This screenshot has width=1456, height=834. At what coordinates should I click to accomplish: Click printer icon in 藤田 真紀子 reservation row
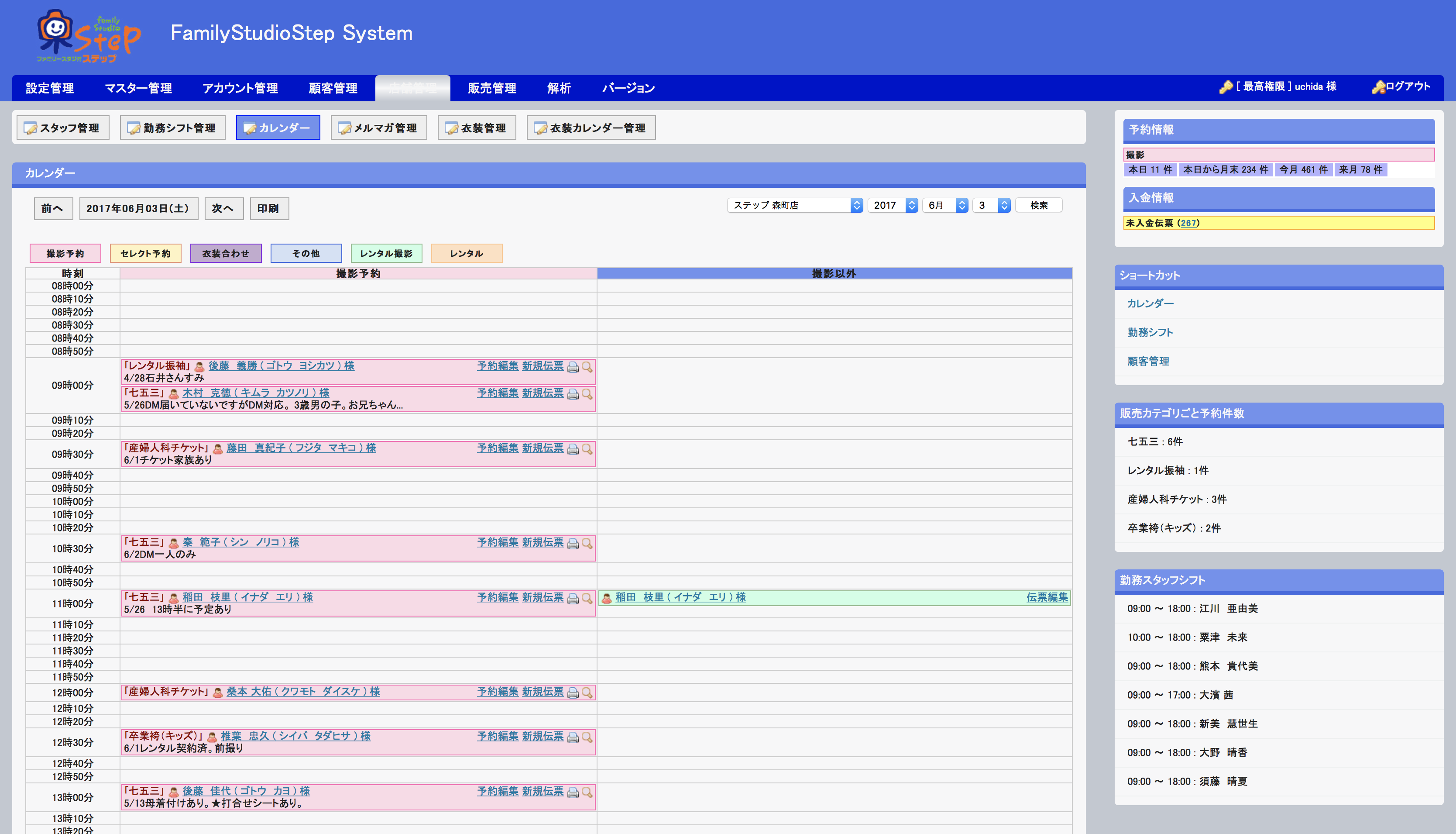click(573, 449)
